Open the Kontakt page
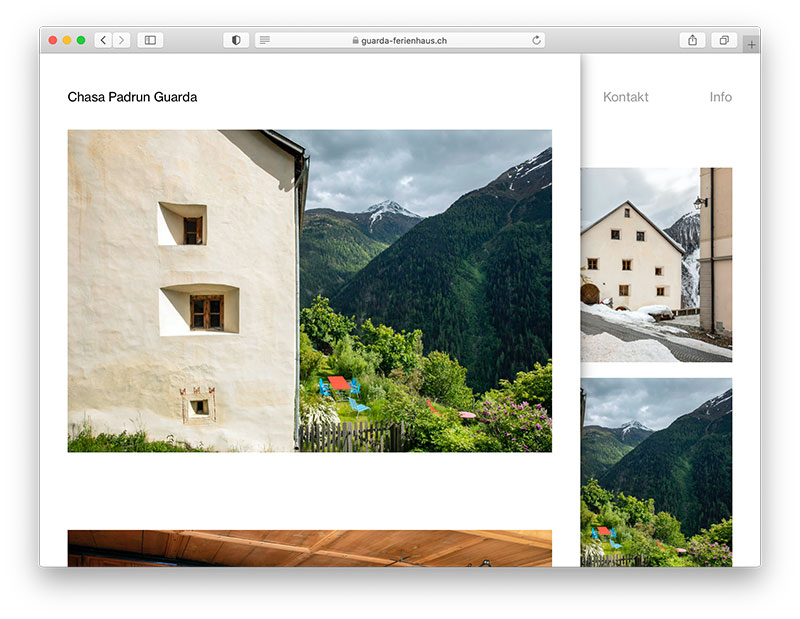Screen dimensions: 800x619 [x=625, y=97]
